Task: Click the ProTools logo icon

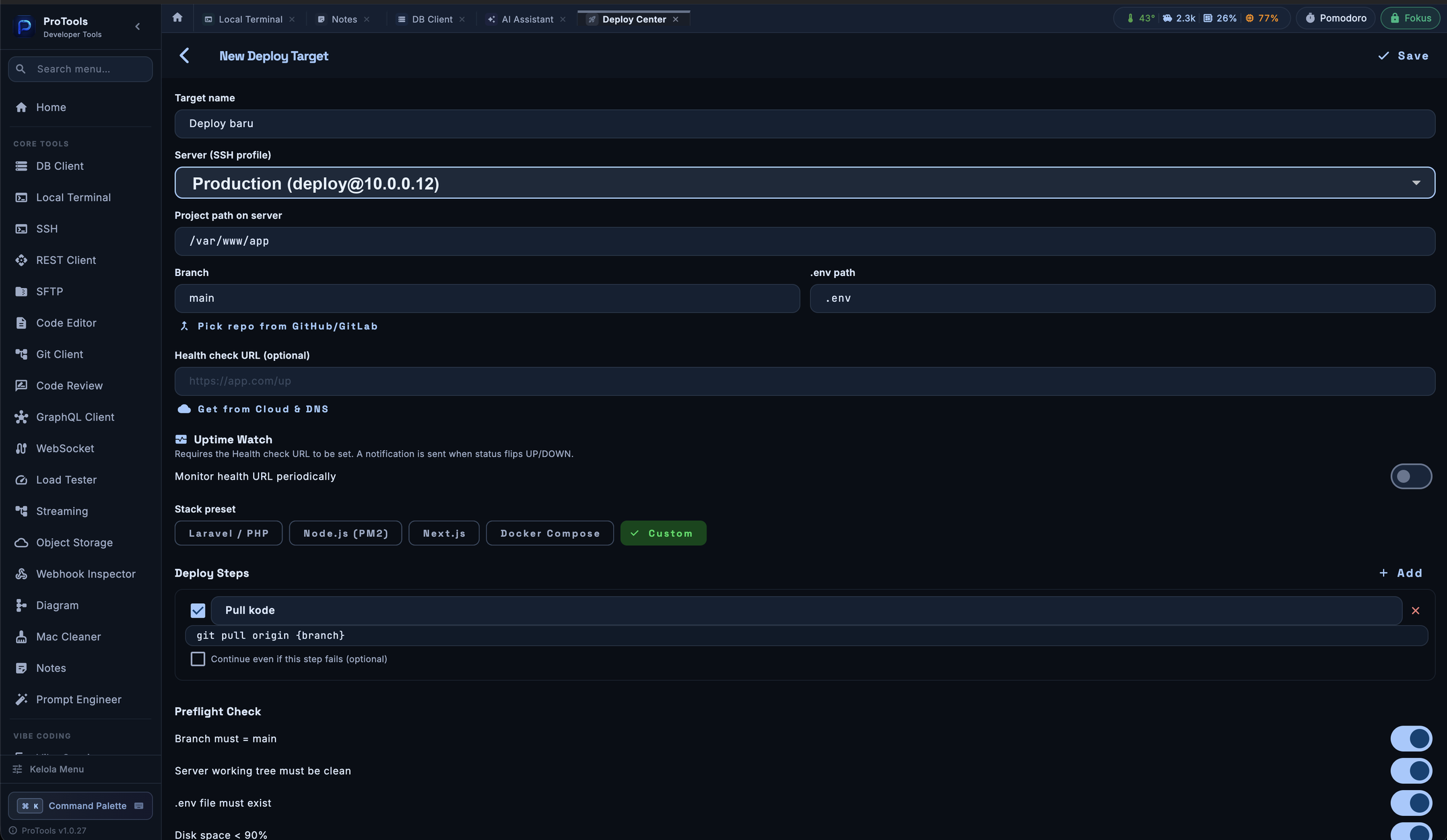Action: (25, 27)
